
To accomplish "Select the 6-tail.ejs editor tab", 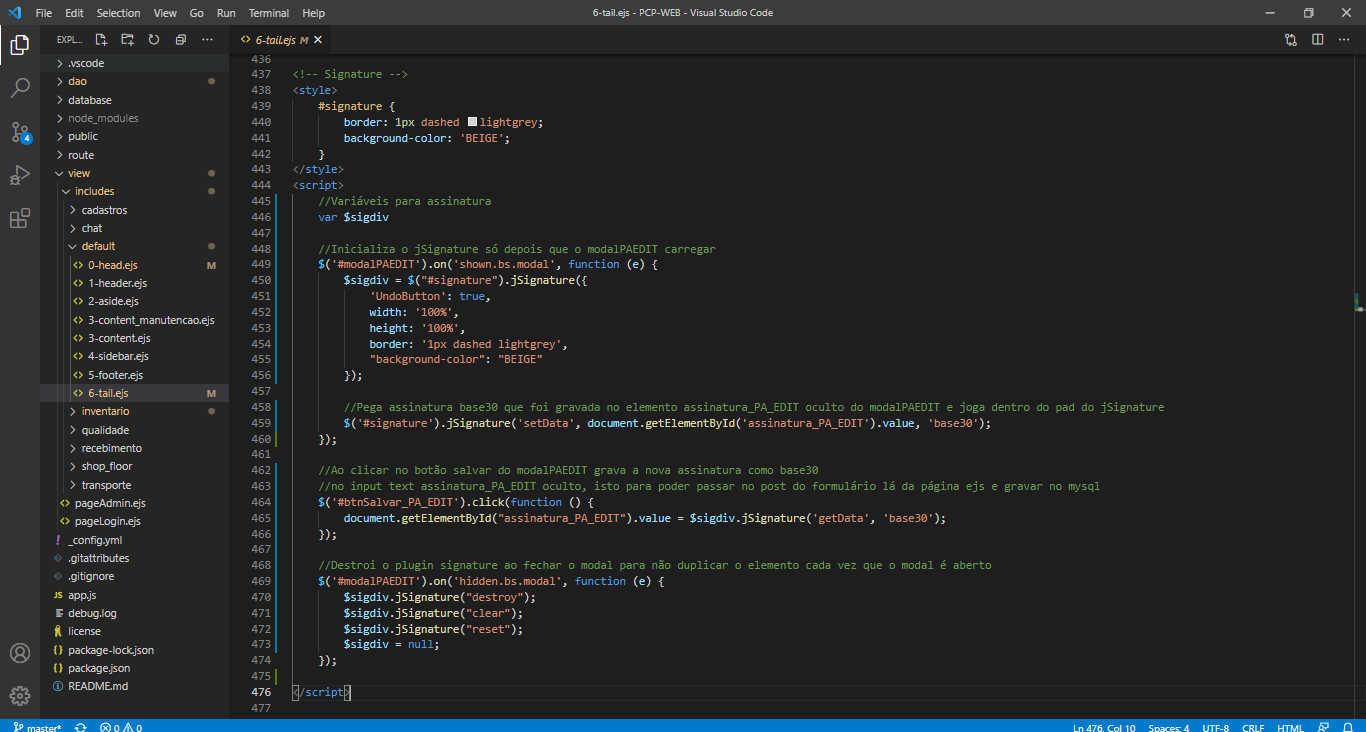I will tap(275, 40).
